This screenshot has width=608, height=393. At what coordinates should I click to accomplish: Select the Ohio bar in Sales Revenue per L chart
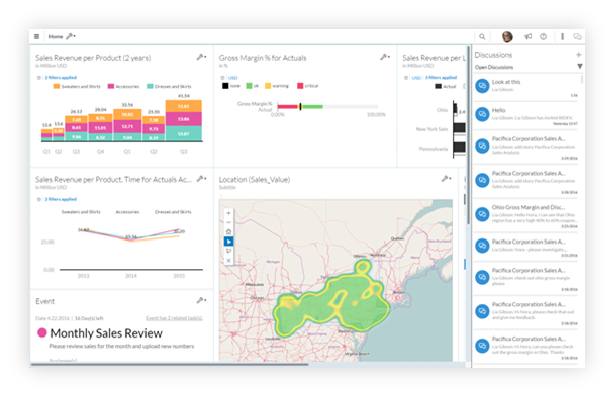455,109
